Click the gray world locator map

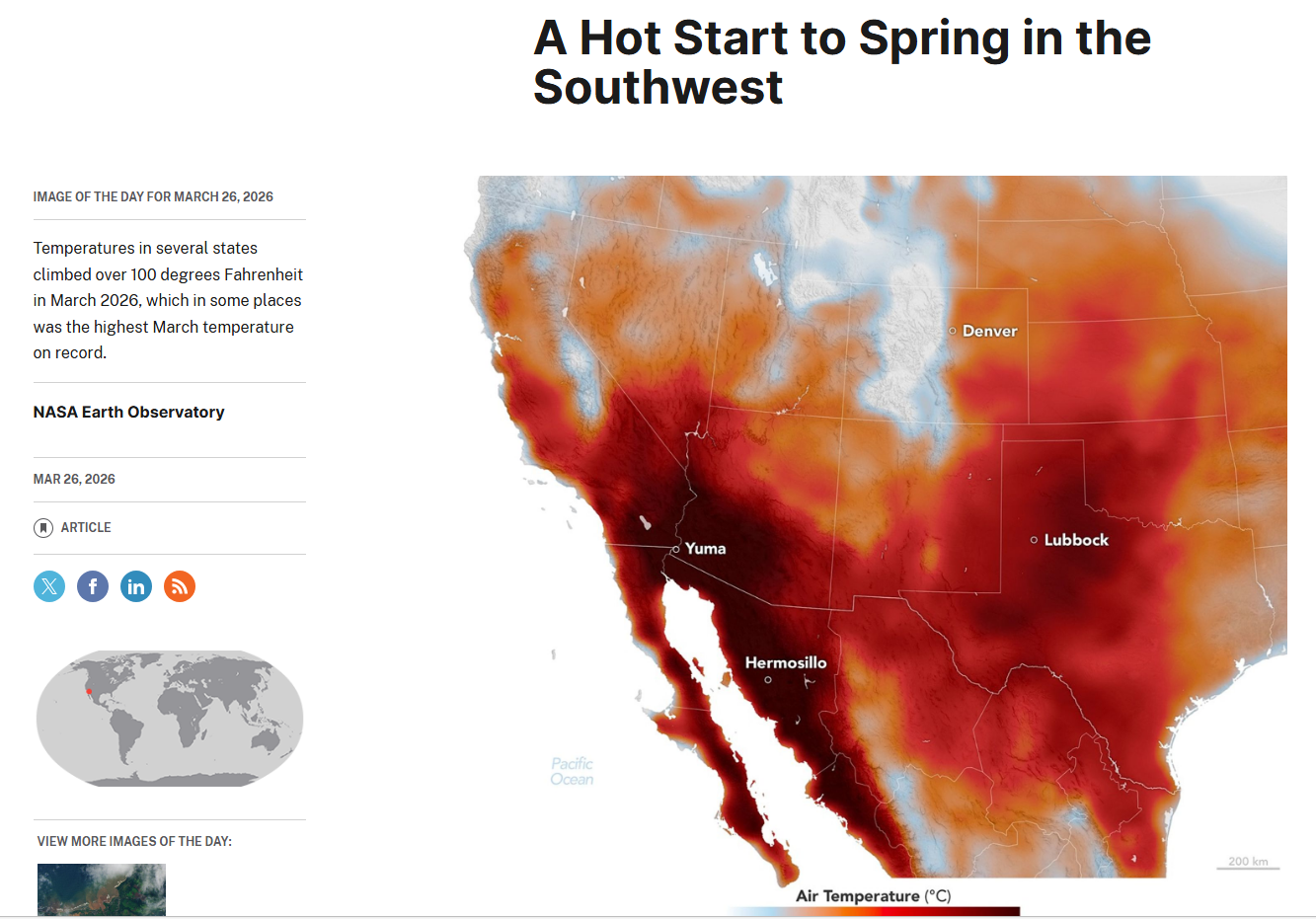click(170, 718)
